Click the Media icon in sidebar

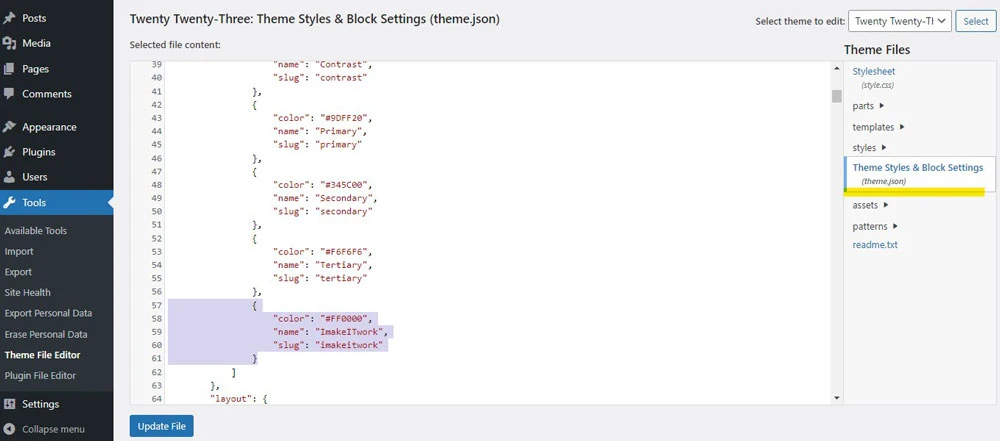pos(9,43)
